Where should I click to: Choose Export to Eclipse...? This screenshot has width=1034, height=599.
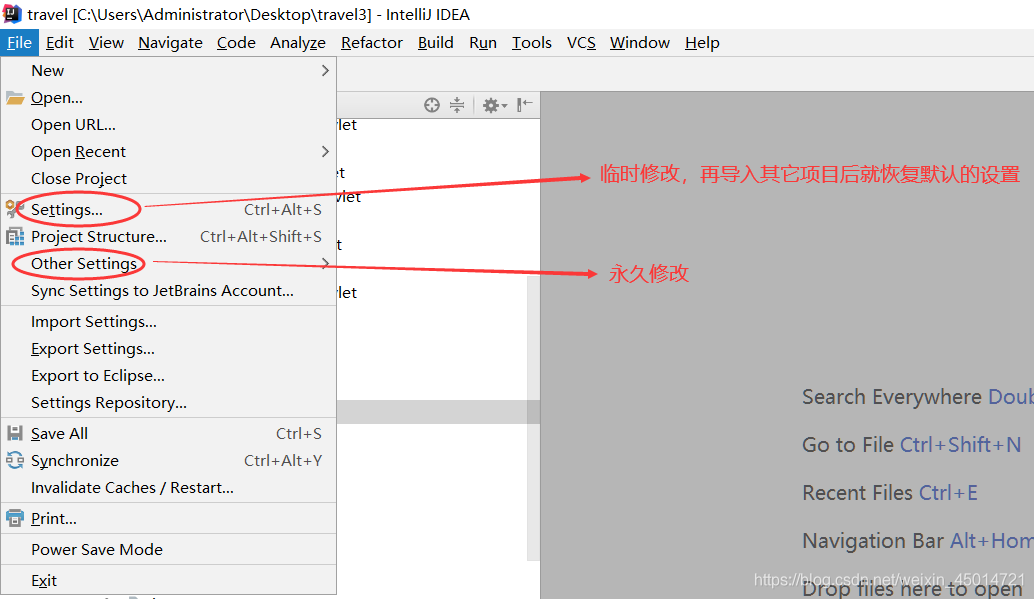click(x=169, y=375)
